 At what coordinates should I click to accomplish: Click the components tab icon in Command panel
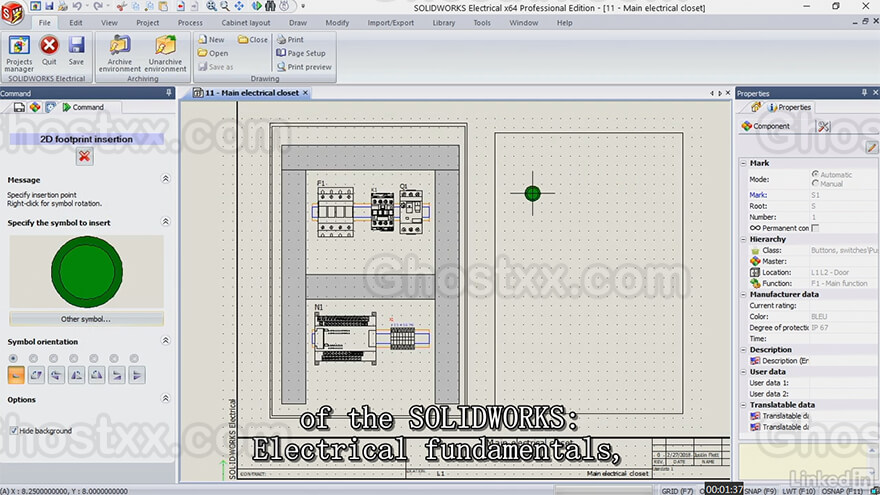click(35, 107)
